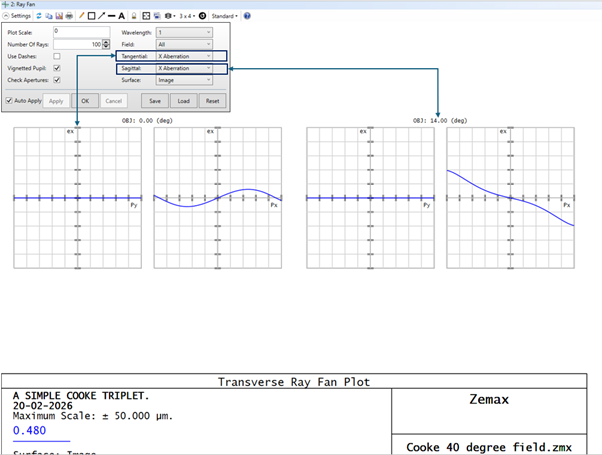
Task: Click the lock window icon
Action: pos(134,16)
